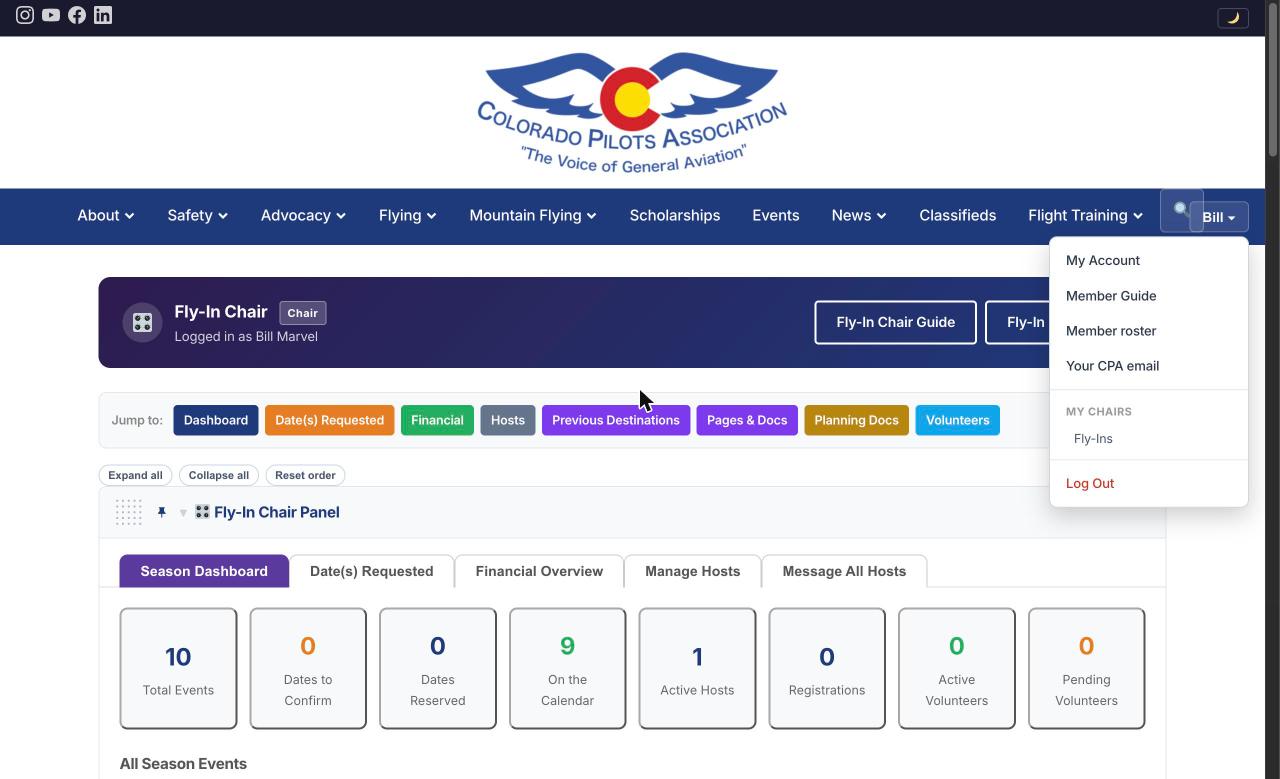Go to the Events page
Image resolution: width=1280 pixels, height=779 pixels.
tap(776, 215)
